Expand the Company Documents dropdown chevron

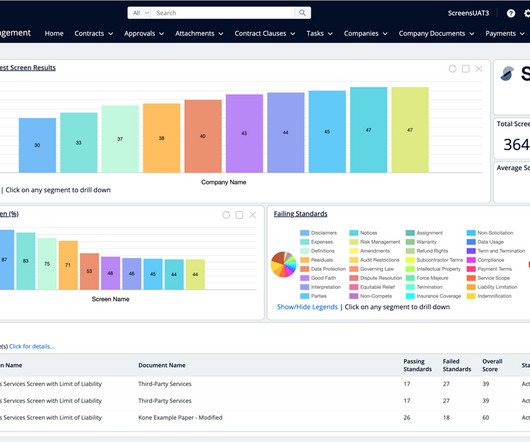471,33
